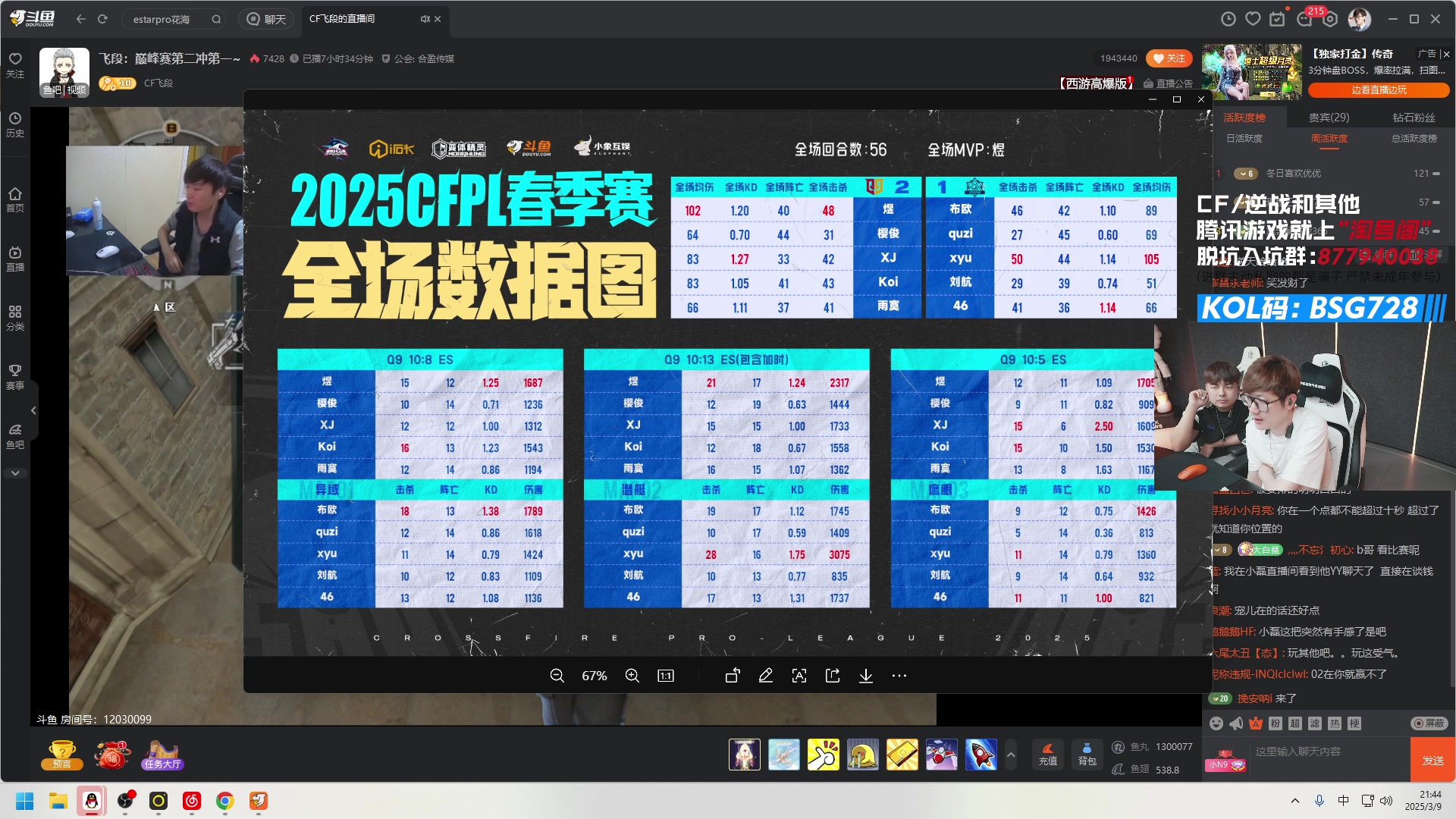This screenshot has height=819, width=1456.
Task: Open the 预言 trophy activity
Action: (x=62, y=755)
